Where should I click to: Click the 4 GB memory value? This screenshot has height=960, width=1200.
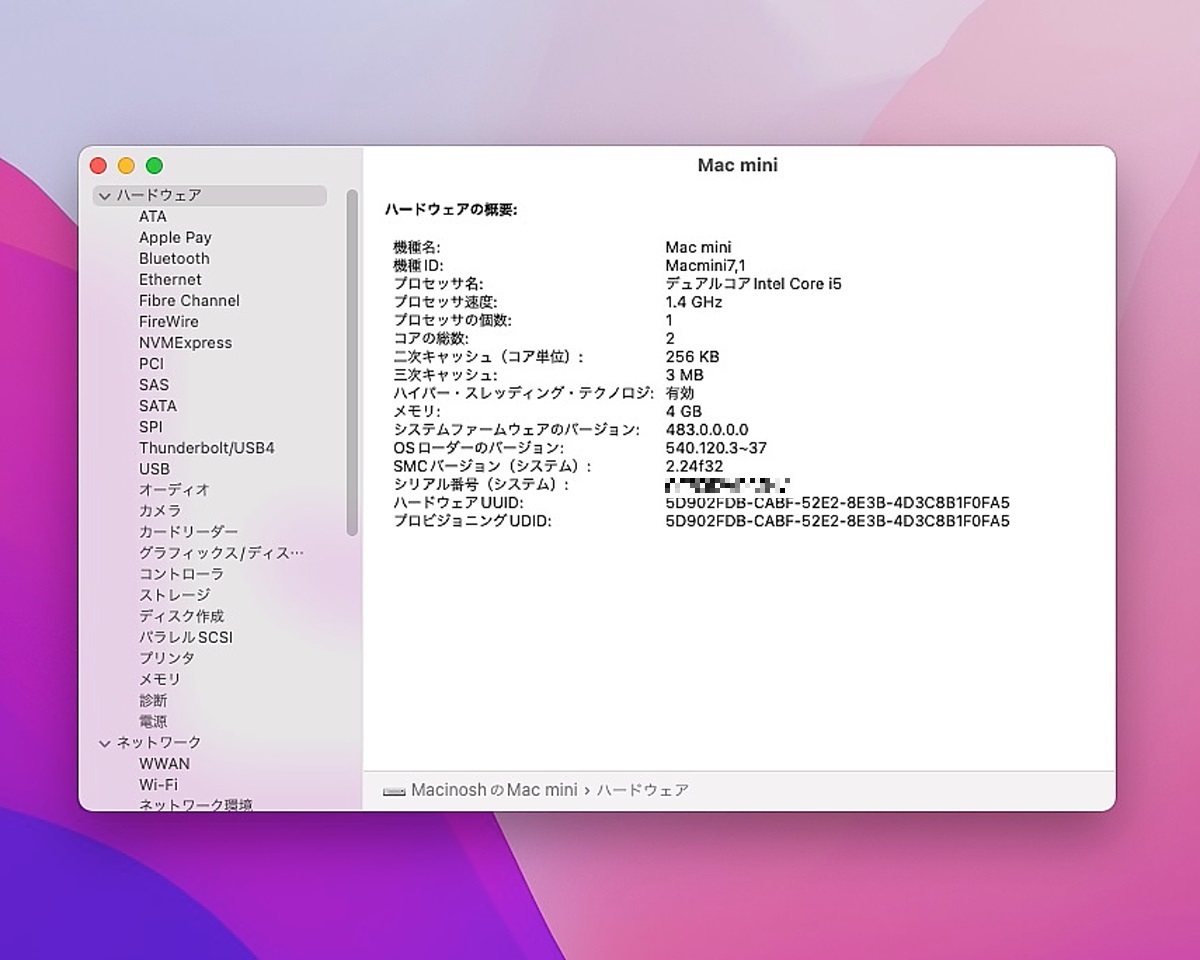[x=683, y=411]
